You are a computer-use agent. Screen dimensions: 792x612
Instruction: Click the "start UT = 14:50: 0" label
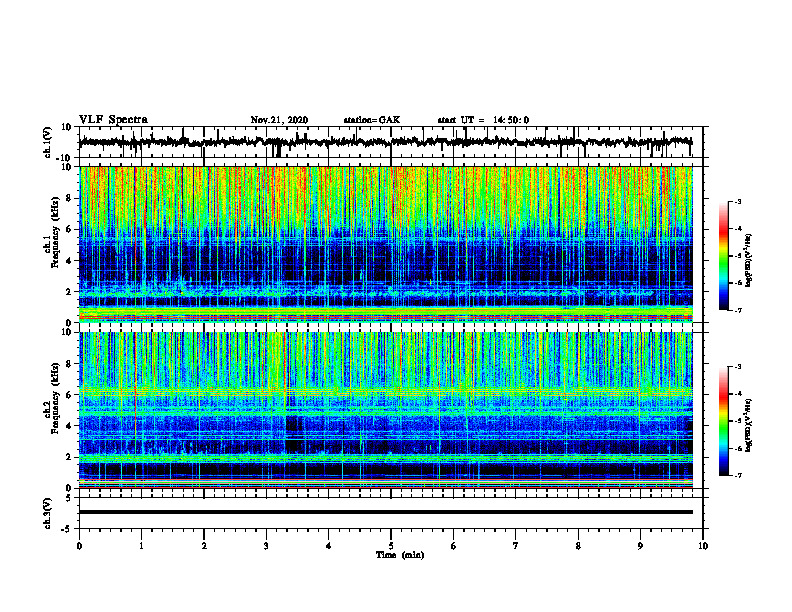483,120
